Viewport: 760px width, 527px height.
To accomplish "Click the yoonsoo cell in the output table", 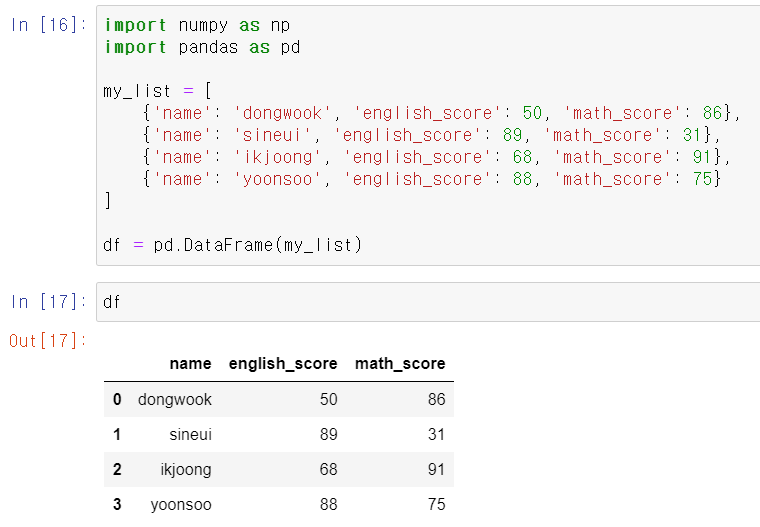I will pos(181,504).
